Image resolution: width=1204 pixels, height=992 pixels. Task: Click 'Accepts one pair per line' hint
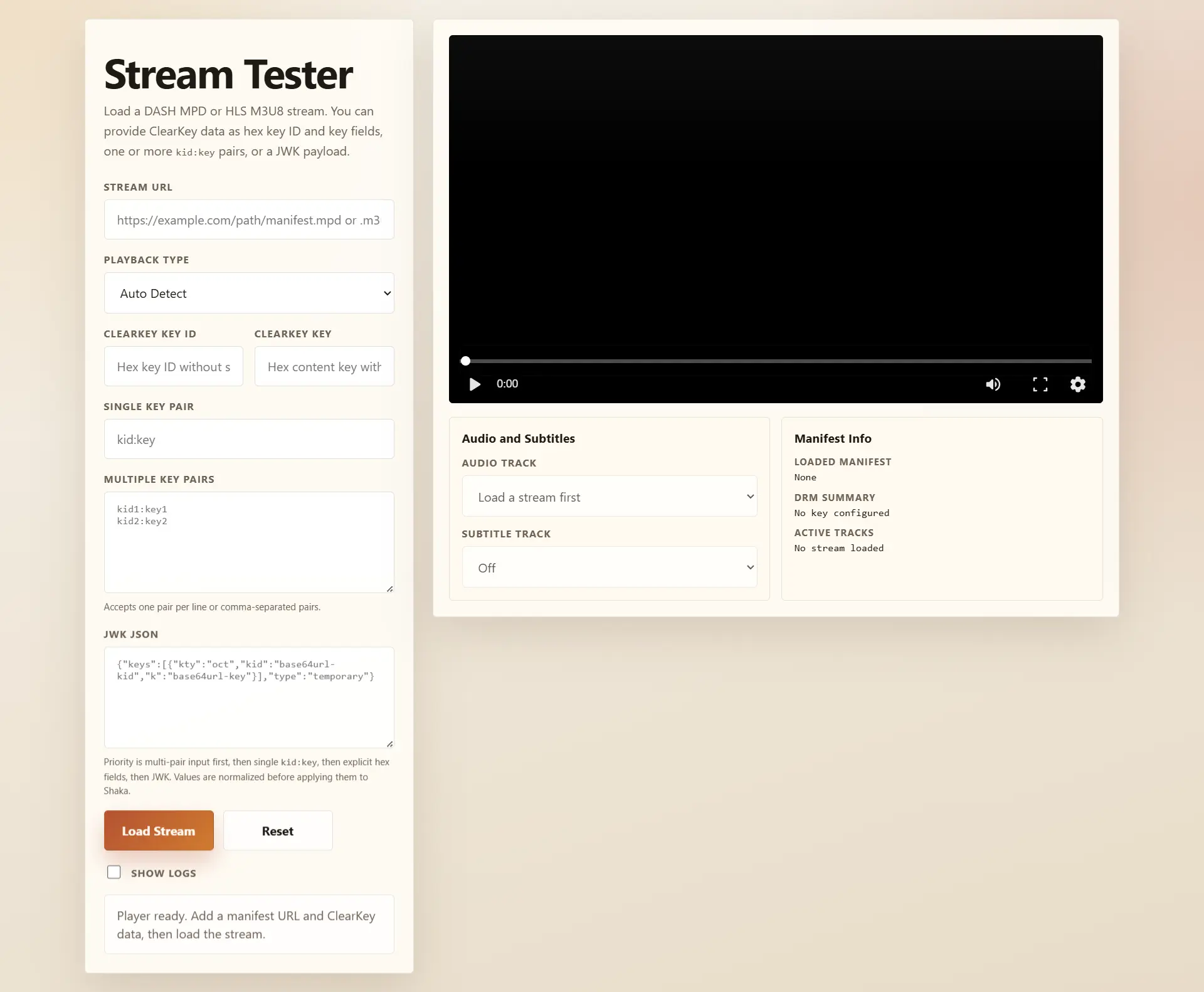[212, 607]
